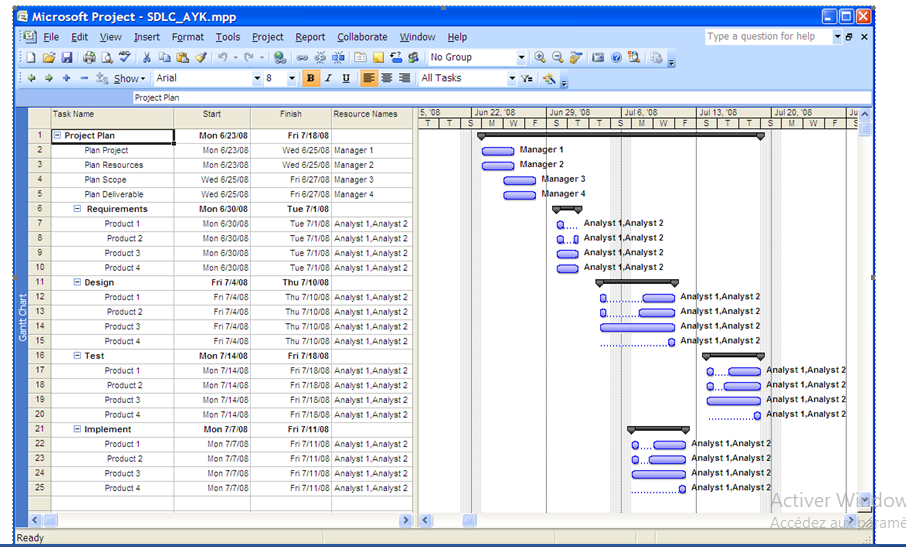Open Task Information icon
The height and width of the screenshot is (547, 906).
[x=361, y=58]
